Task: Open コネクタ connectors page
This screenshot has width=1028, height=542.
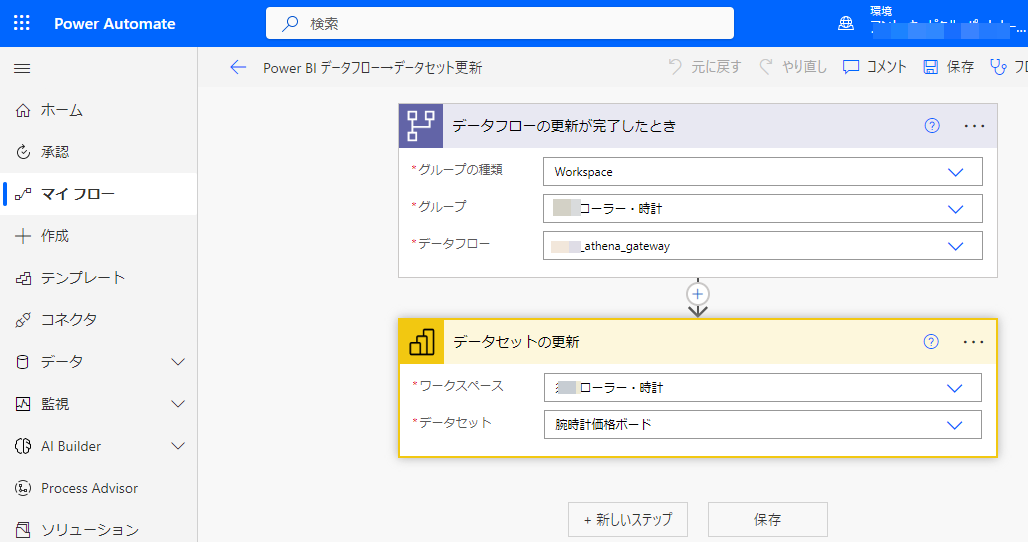Action: point(98,320)
